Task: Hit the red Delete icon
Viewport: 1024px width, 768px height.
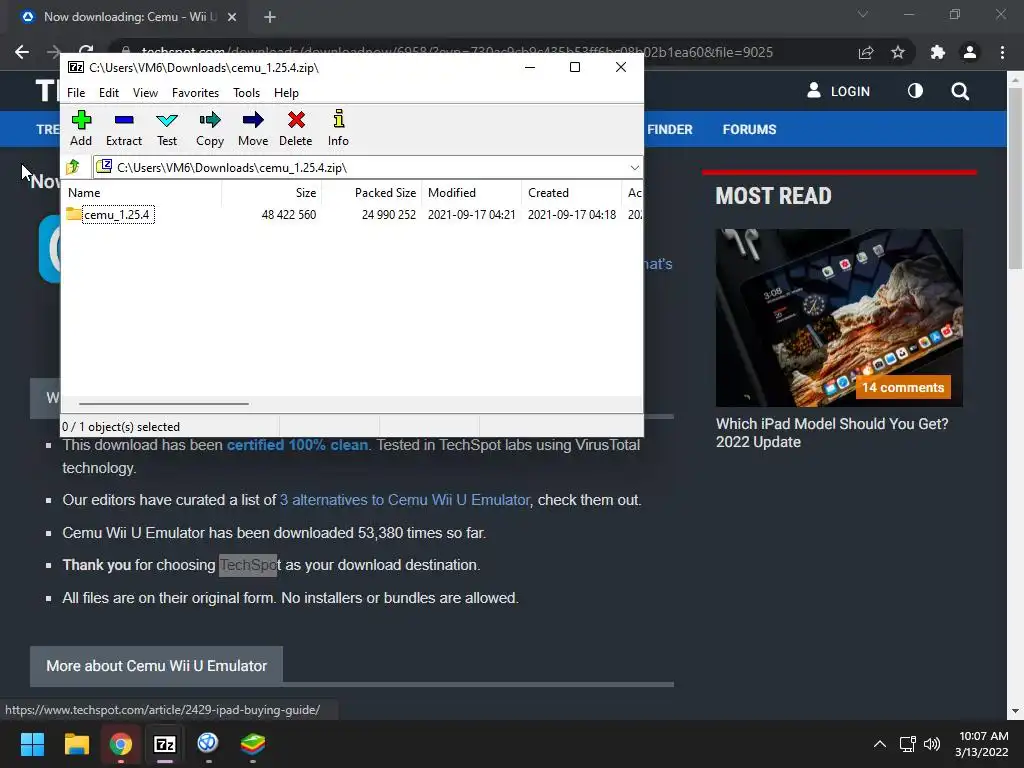Action: pyautogui.click(x=296, y=129)
